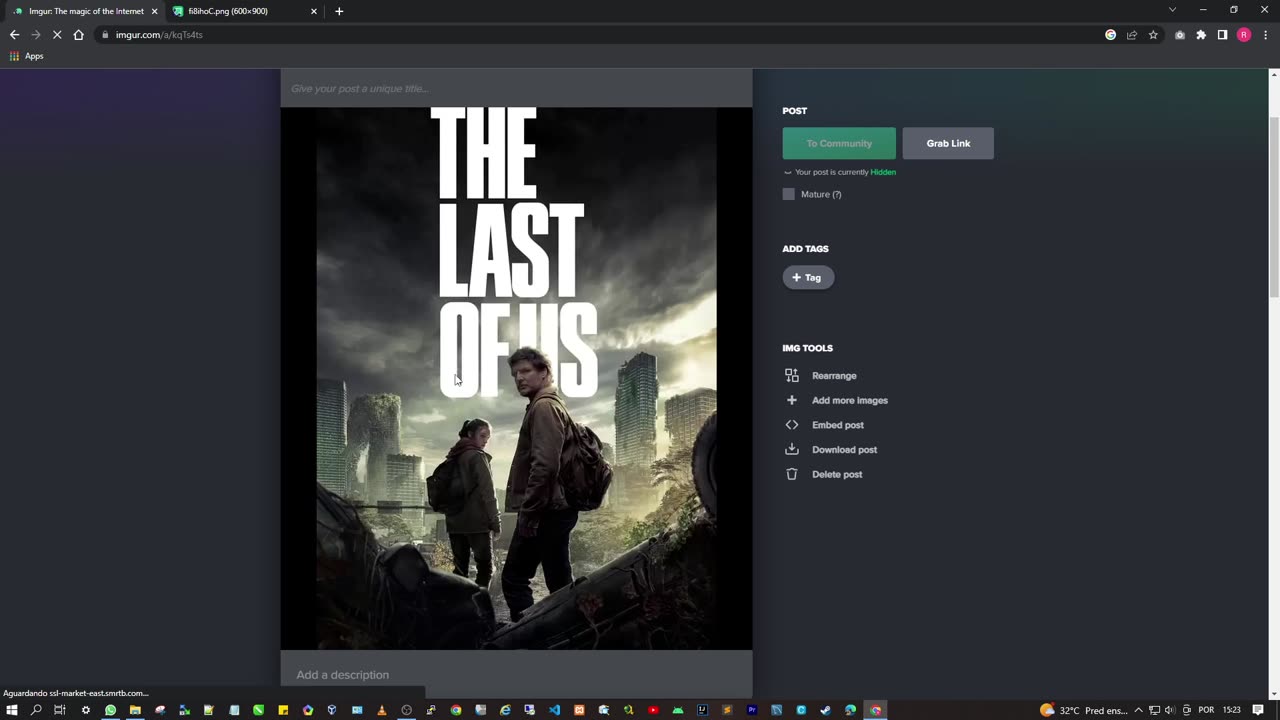Close the fi8ihoC.png tab
This screenshot has height=720, width=1280.
click(x=314, y=11)
